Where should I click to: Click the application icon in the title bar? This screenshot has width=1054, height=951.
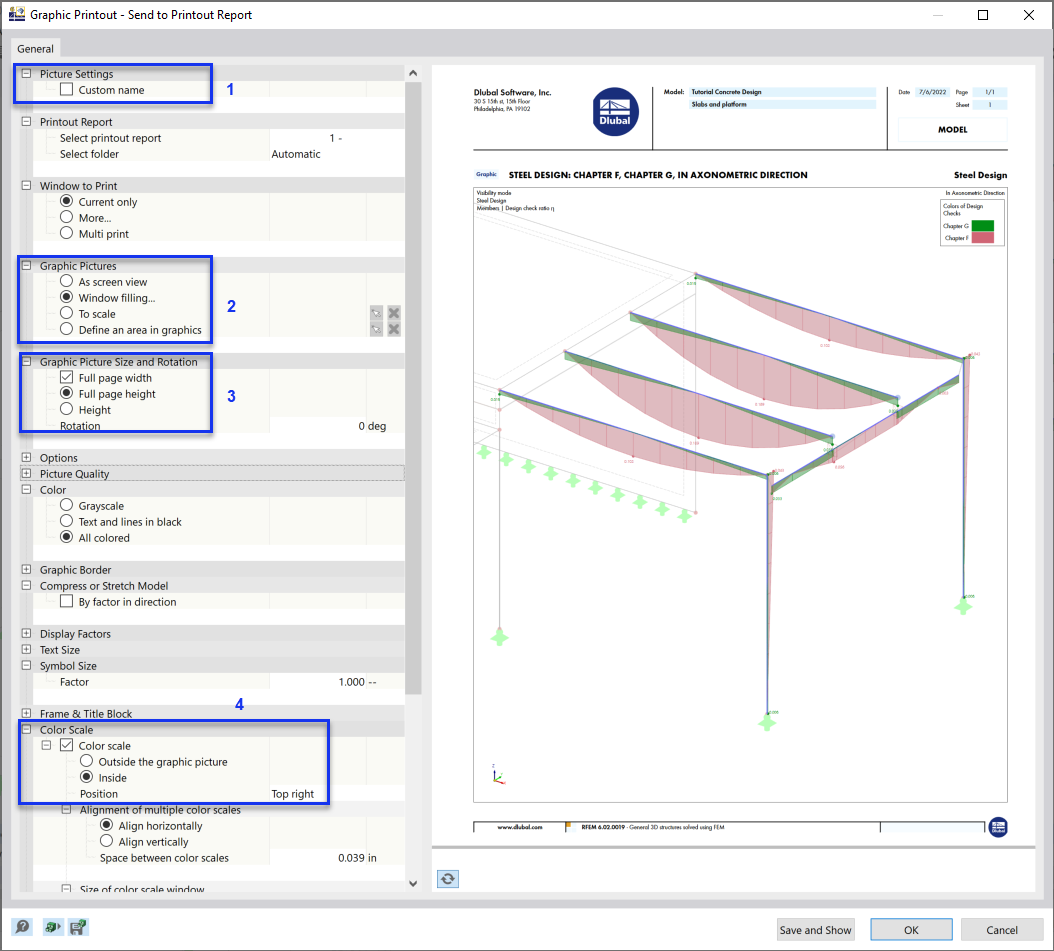coord(16,14)
